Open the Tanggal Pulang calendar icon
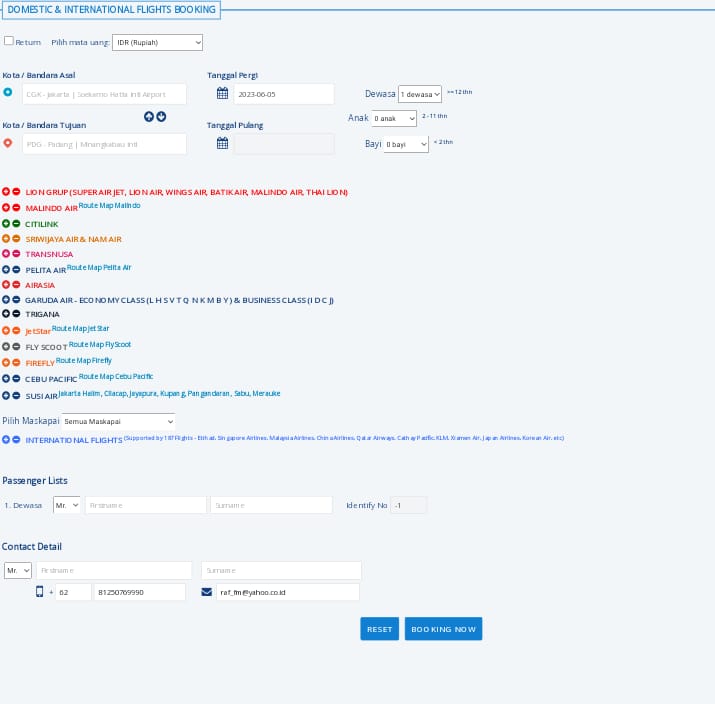 point(222,143)
